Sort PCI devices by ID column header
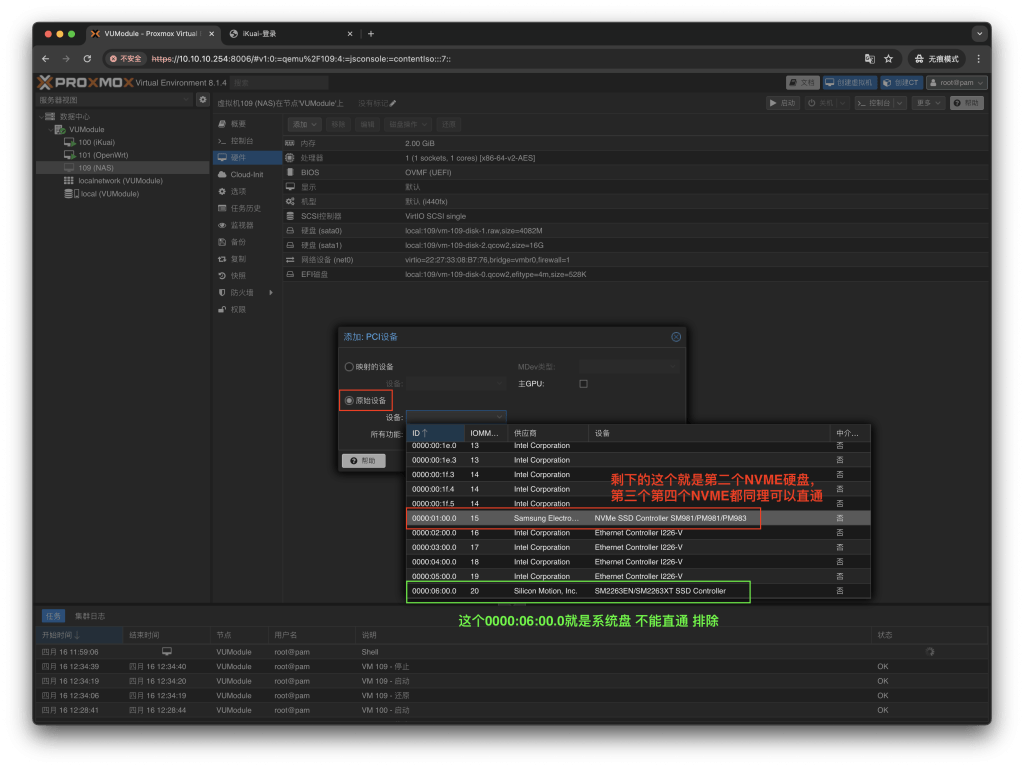 tap(420, 433)
